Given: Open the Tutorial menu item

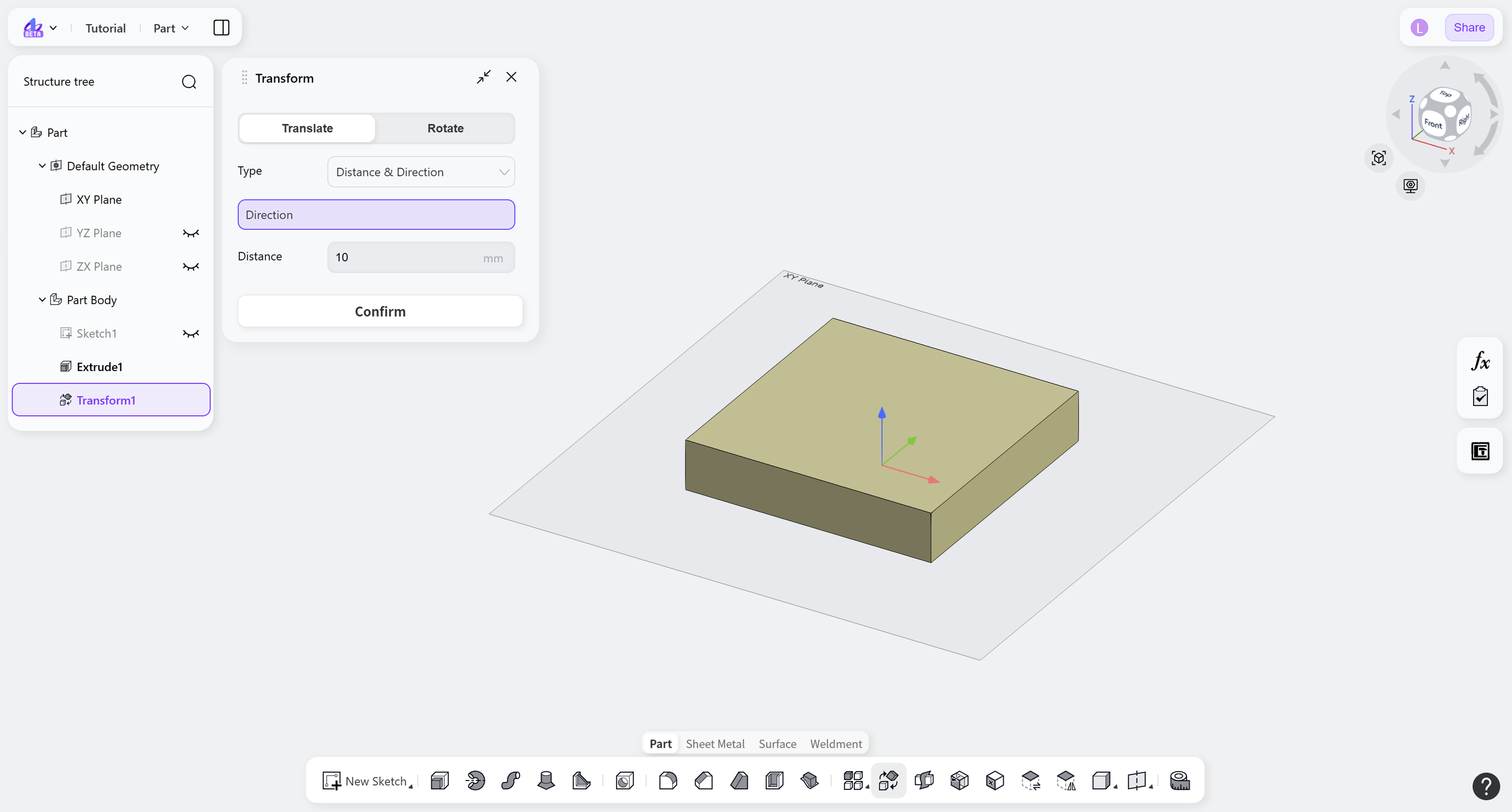Looking at the screenshot, I should [x=106, y=28].
